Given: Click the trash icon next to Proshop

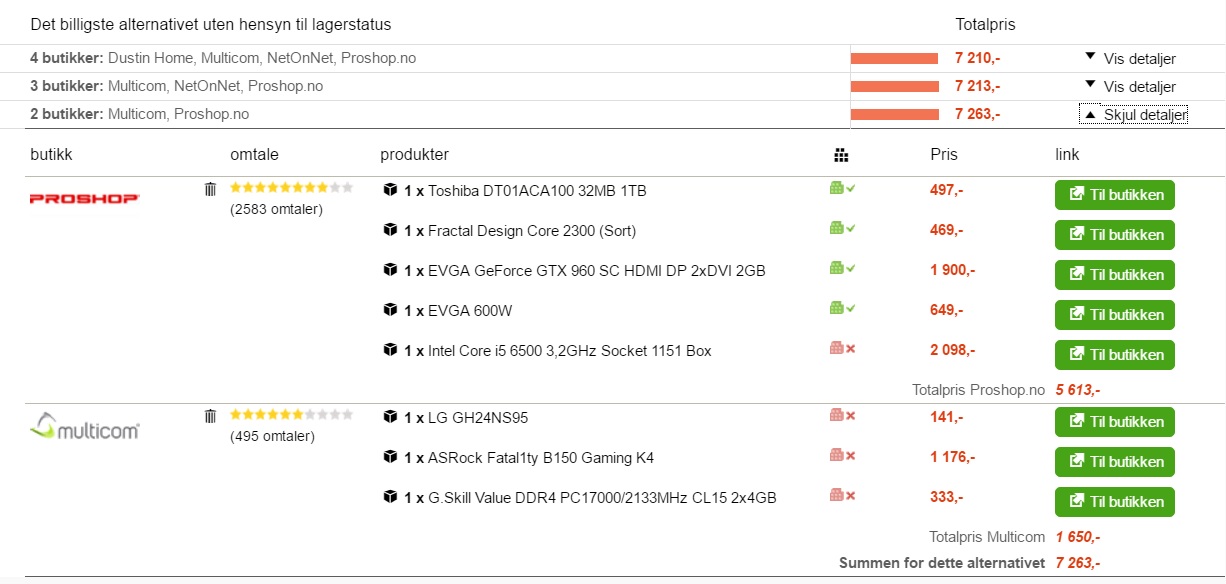Looking at the screenshot, I should pos(210,189).
